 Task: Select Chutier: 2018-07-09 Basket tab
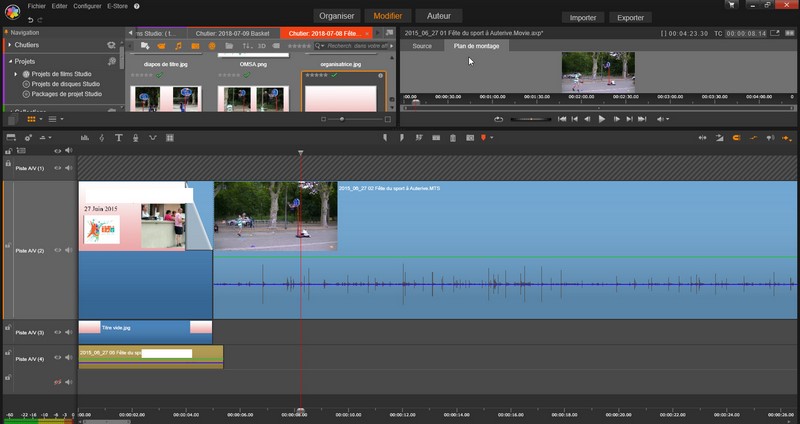[234, 33]
